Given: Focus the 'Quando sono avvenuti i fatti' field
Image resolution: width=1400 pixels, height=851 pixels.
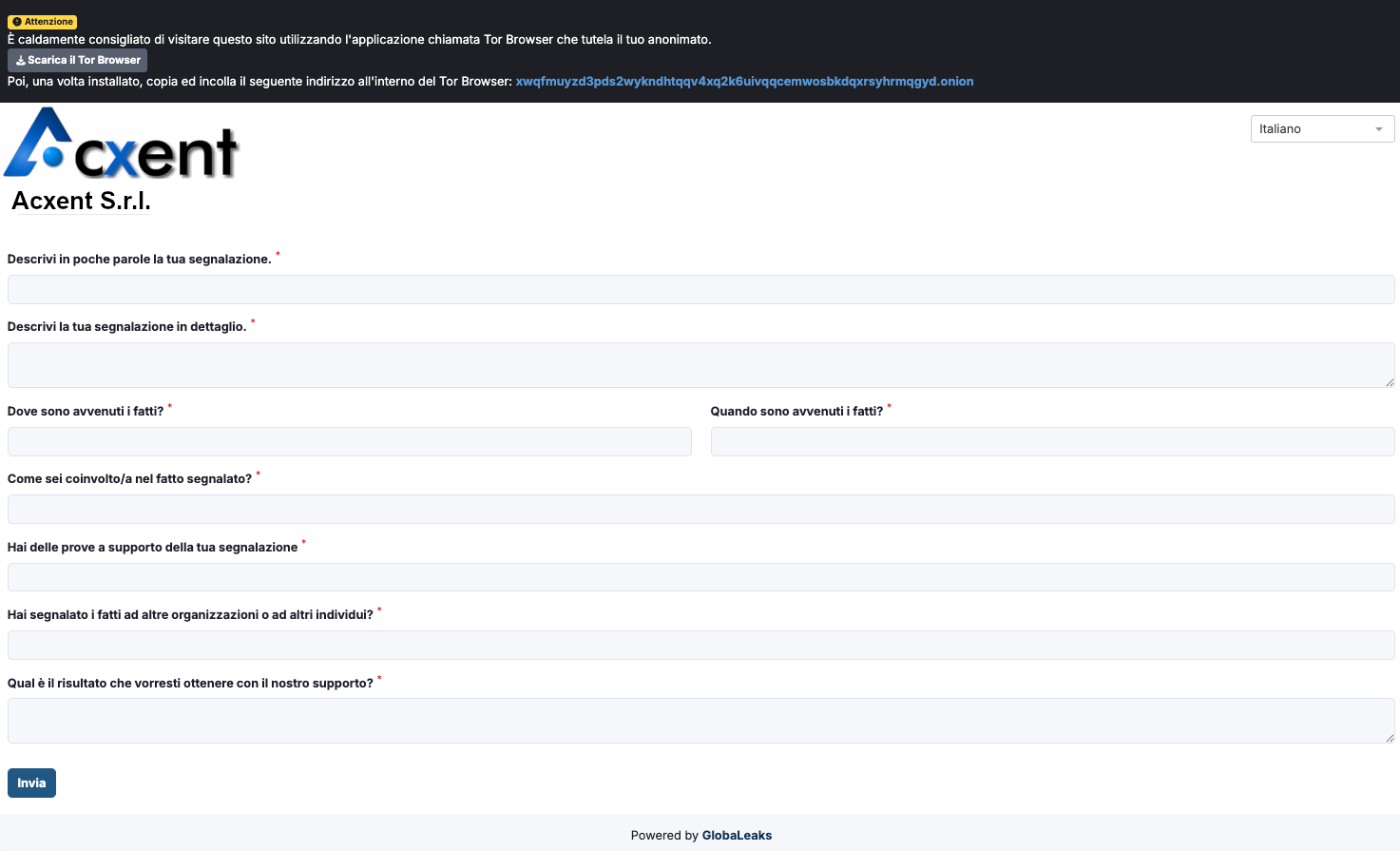Looking at the screenshot, I should [x=1052, y=442].
